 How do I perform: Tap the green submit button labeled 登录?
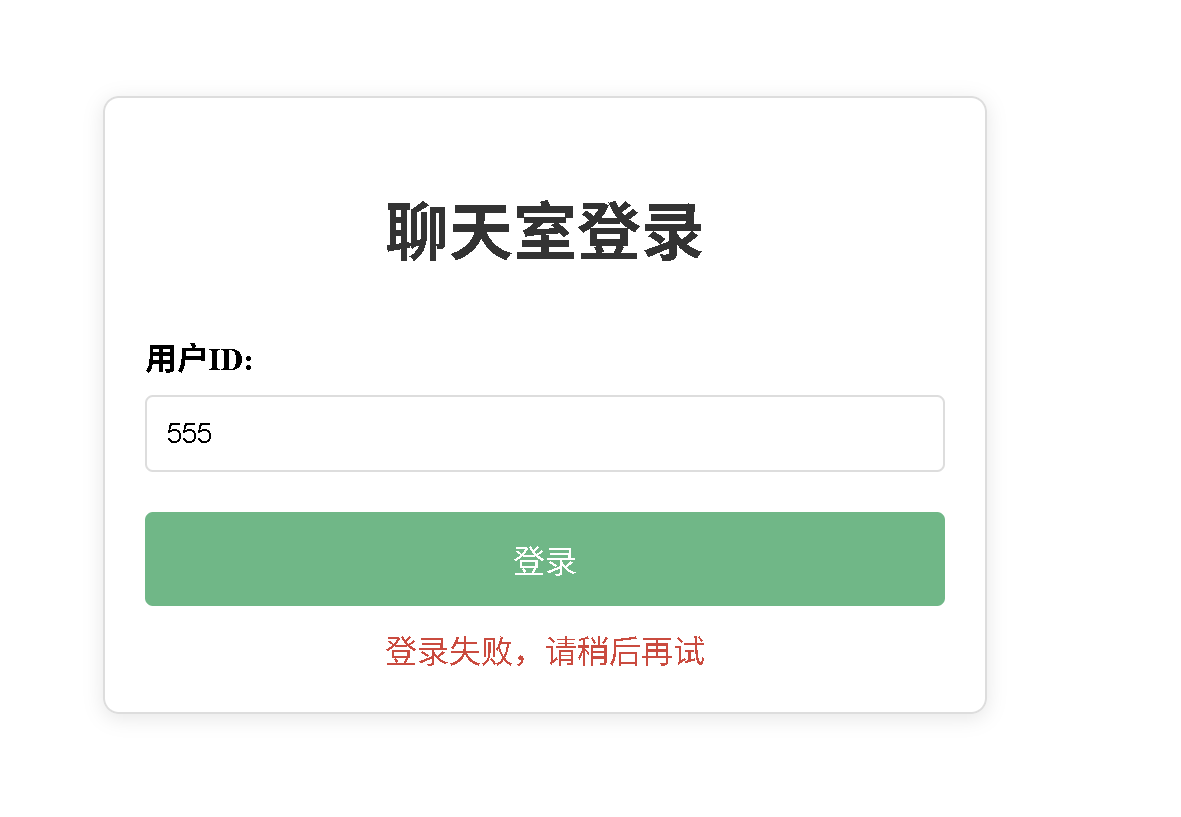click(544, 559)
